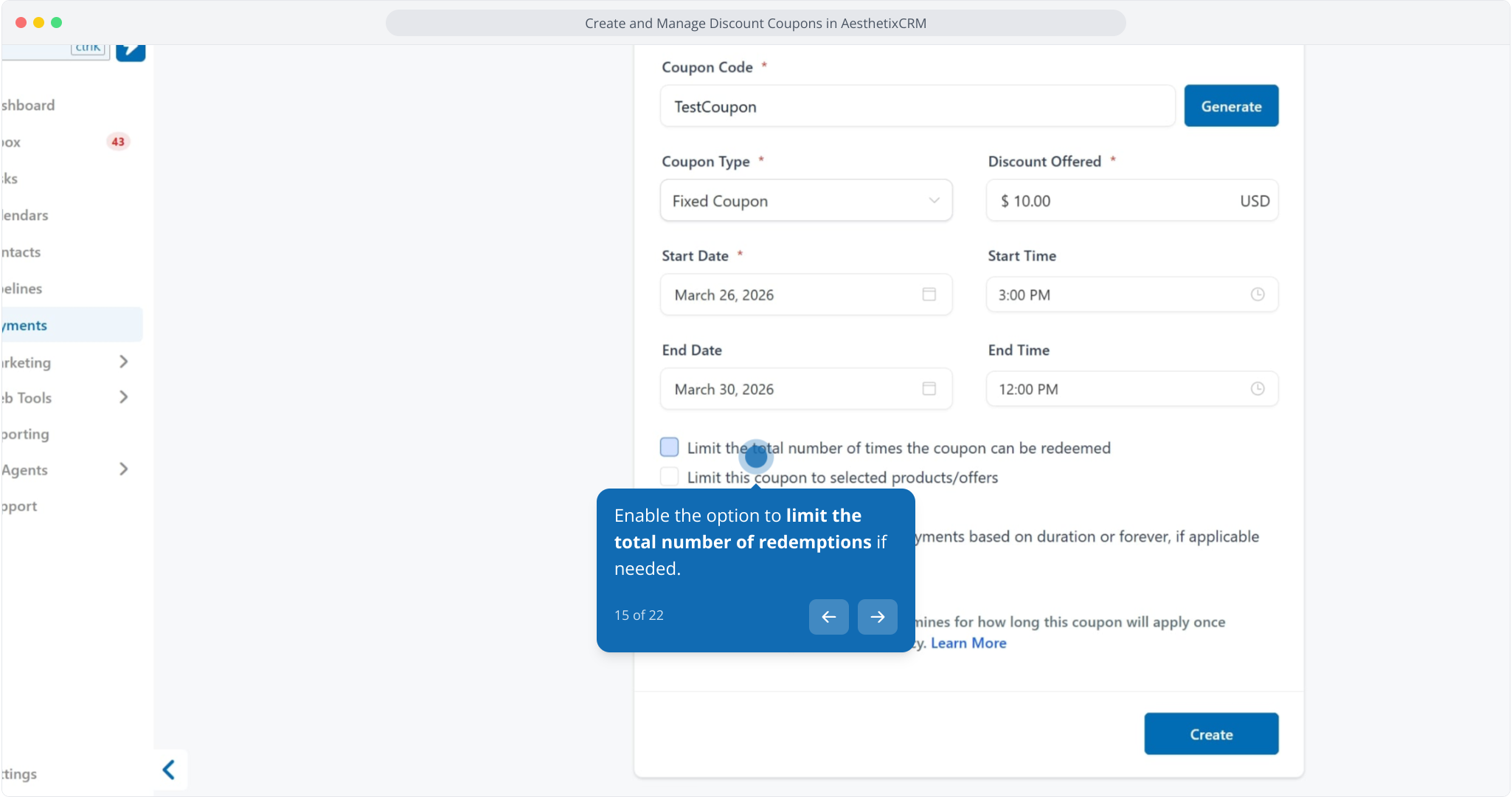The width and height of the screenshot is (1512, 797).
Task: Go to previous tutorial step arrow
Action: click(828, 617)
